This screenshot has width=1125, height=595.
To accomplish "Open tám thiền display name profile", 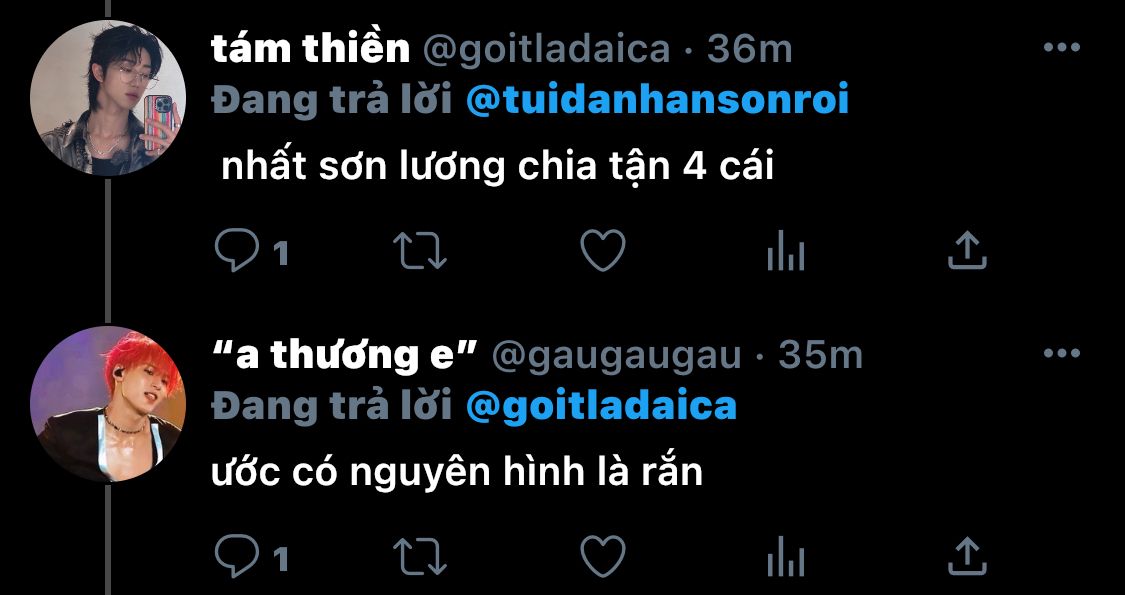I will 310,49.
